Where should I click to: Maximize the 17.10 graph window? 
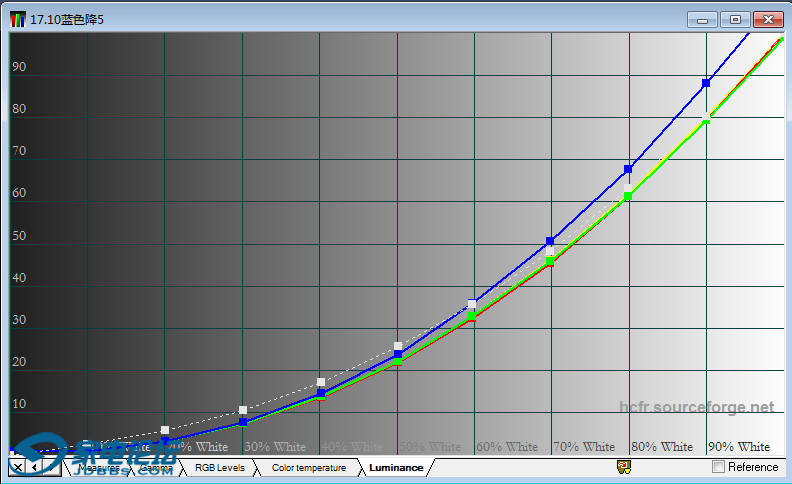pyautogui.click(x=735, y=19)
